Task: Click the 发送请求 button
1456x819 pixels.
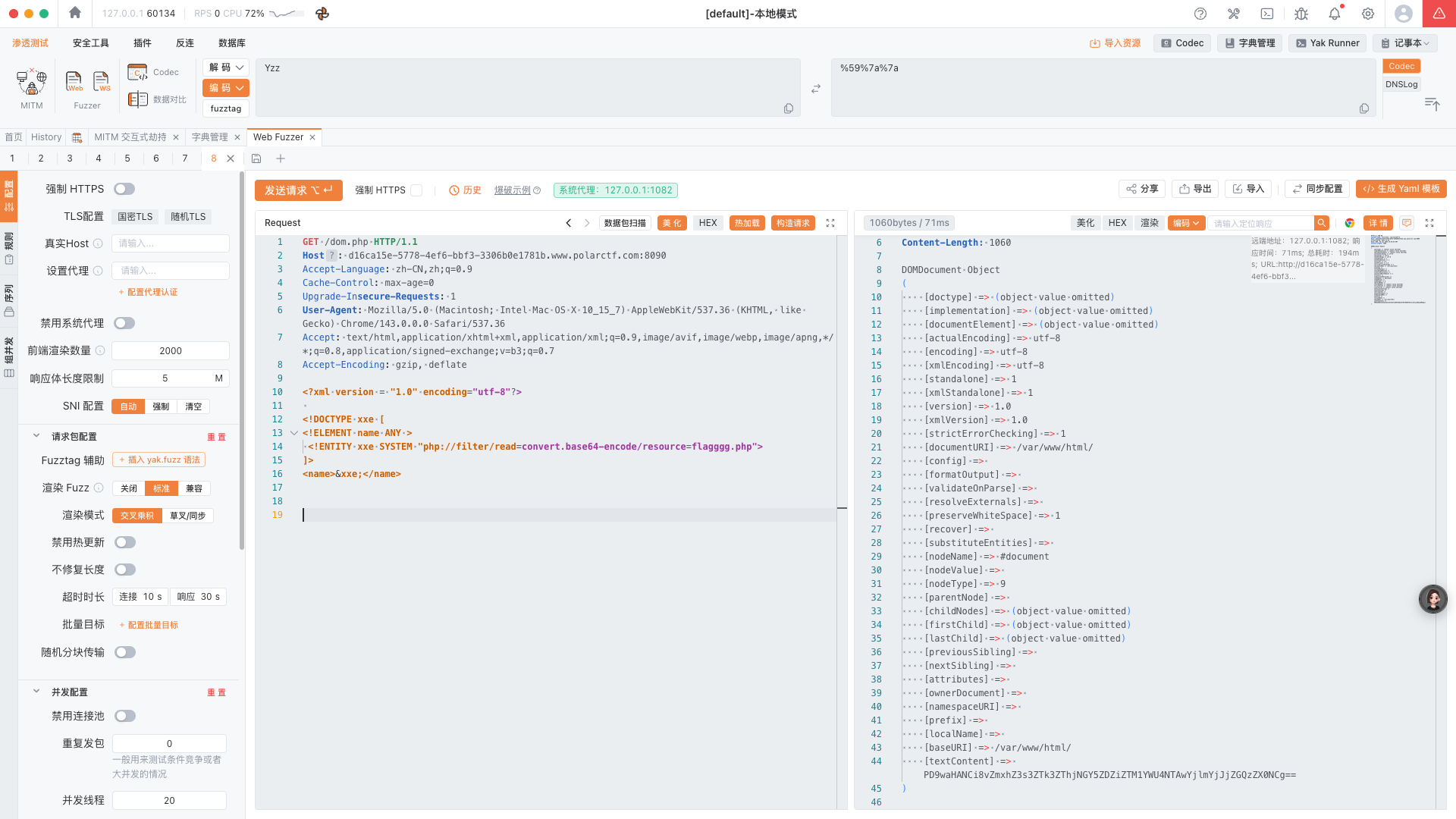Action: (299, 190)
